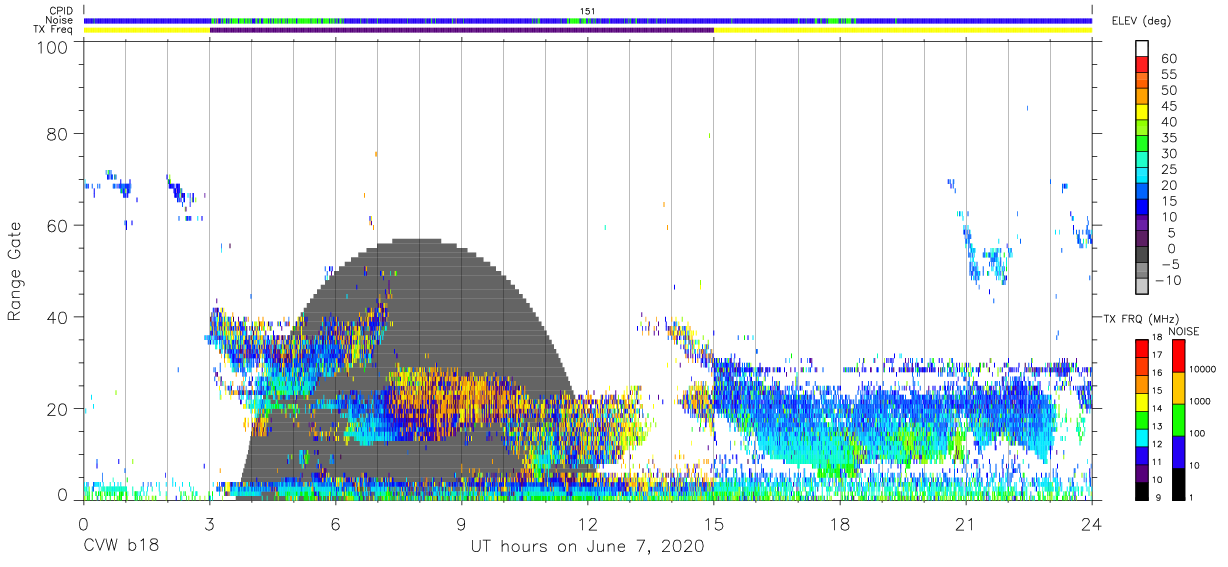1228x567 pixels.
Task: Click UT hours axis tick '9'
Action: pos(461,524)
